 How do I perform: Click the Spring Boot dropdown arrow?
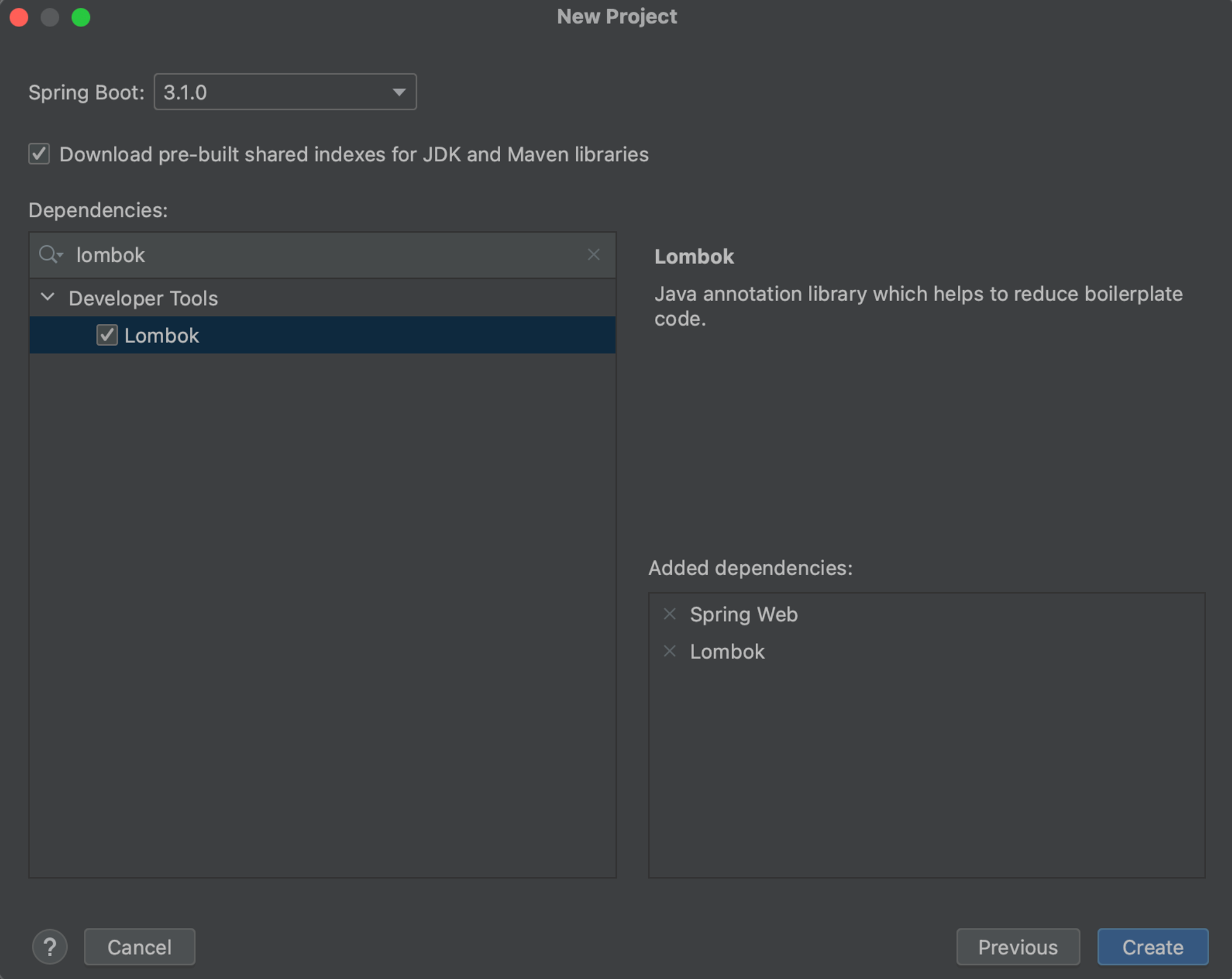399,92
